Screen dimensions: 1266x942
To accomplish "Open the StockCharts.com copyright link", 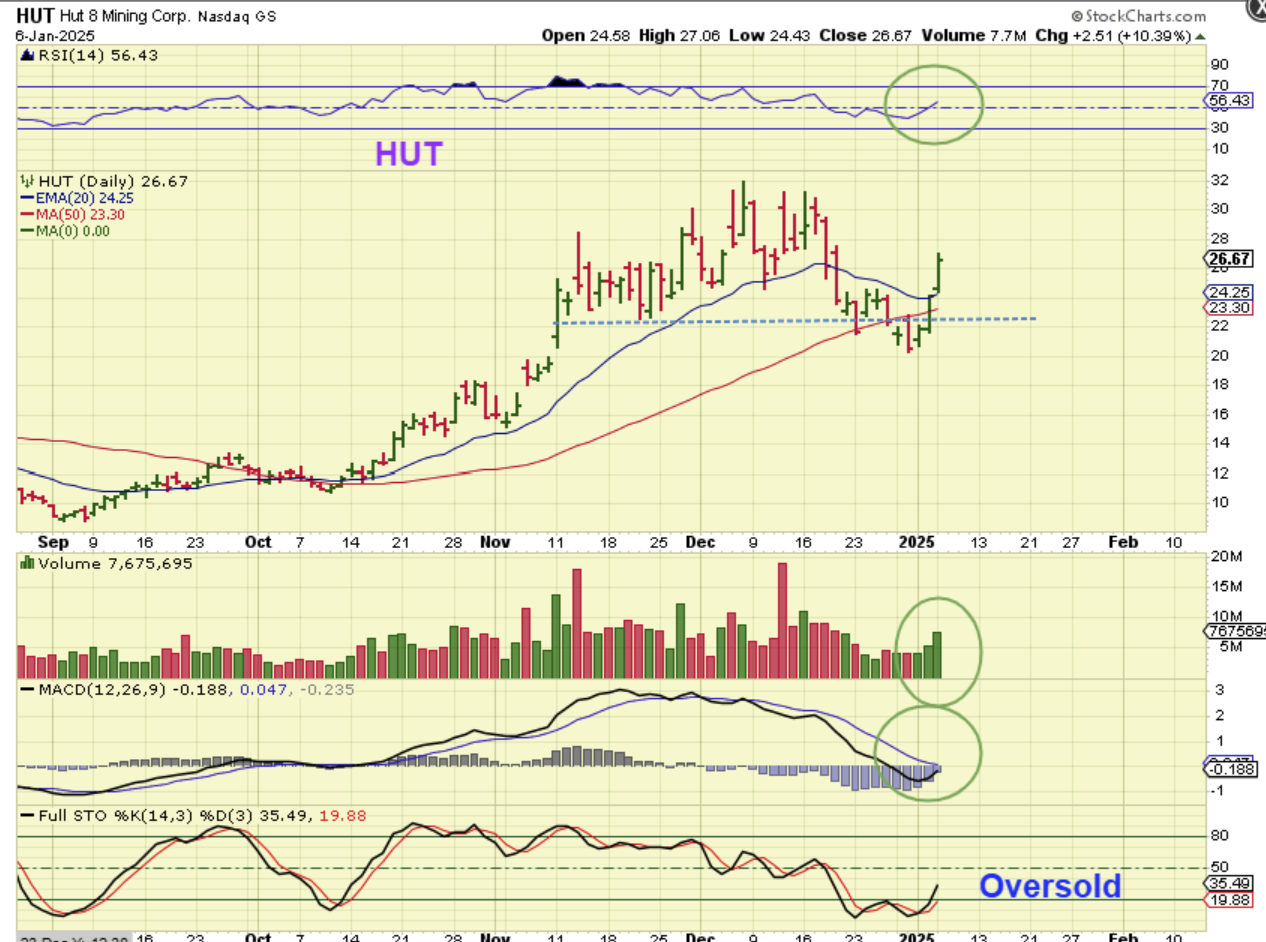I will click(x=1137, y=17).
